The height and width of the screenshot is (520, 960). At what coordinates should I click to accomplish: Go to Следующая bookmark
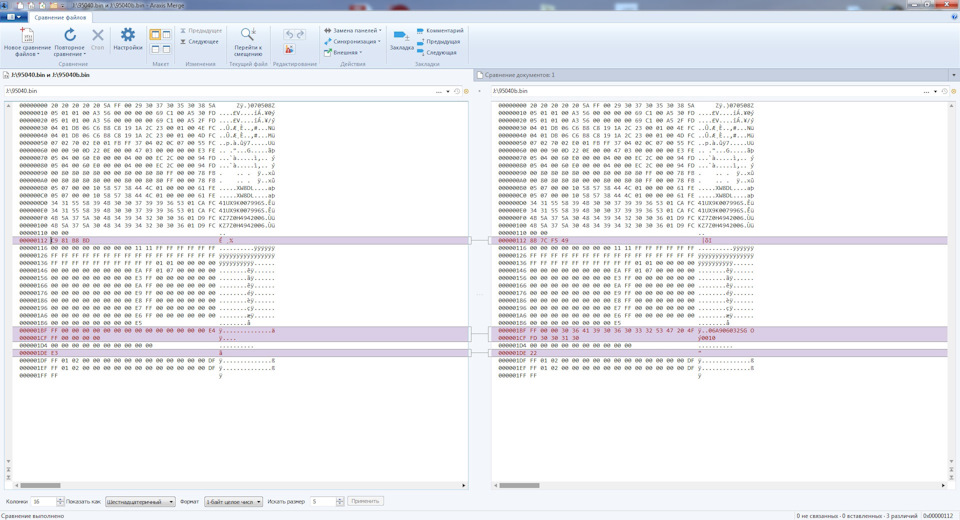pos(437,53)
